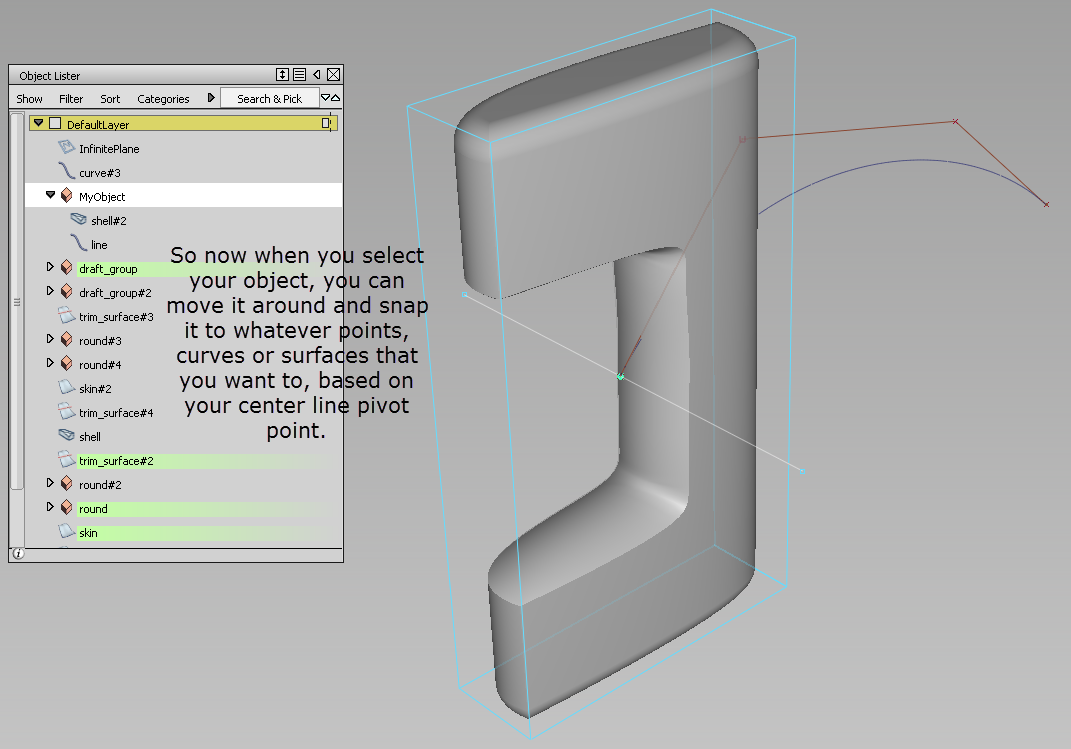Collapse the MyObject tree node
1071x749 pixels.
51,196
